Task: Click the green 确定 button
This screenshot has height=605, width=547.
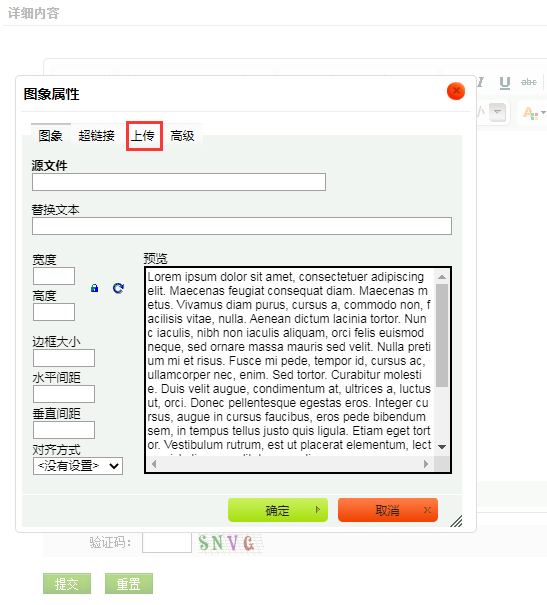Action: (278, 510)
